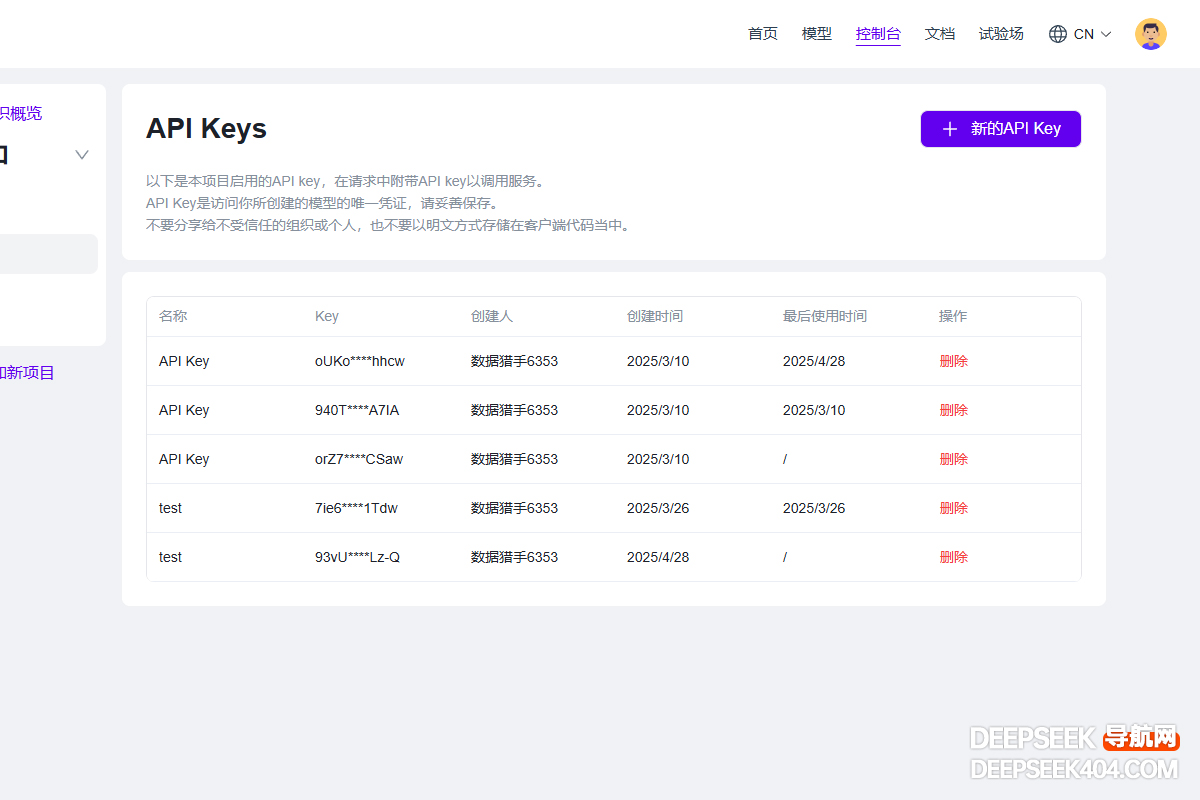Screen dimensions: 1200x800
Task: Click the user avatar icon
Action: (x=1150, y=34)
